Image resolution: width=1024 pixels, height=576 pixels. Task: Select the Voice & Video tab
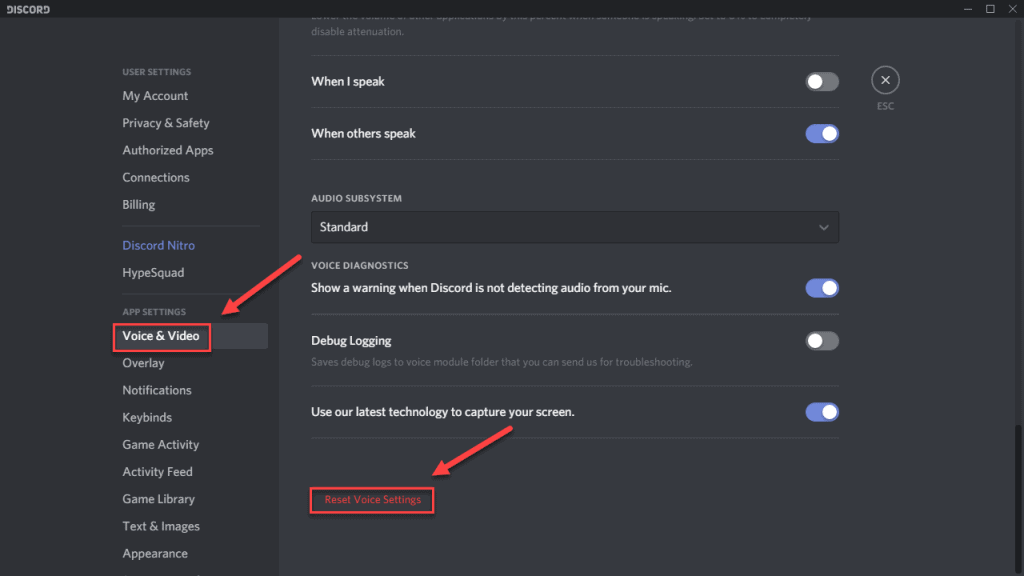pyautogui.click(x=161, y=337)
